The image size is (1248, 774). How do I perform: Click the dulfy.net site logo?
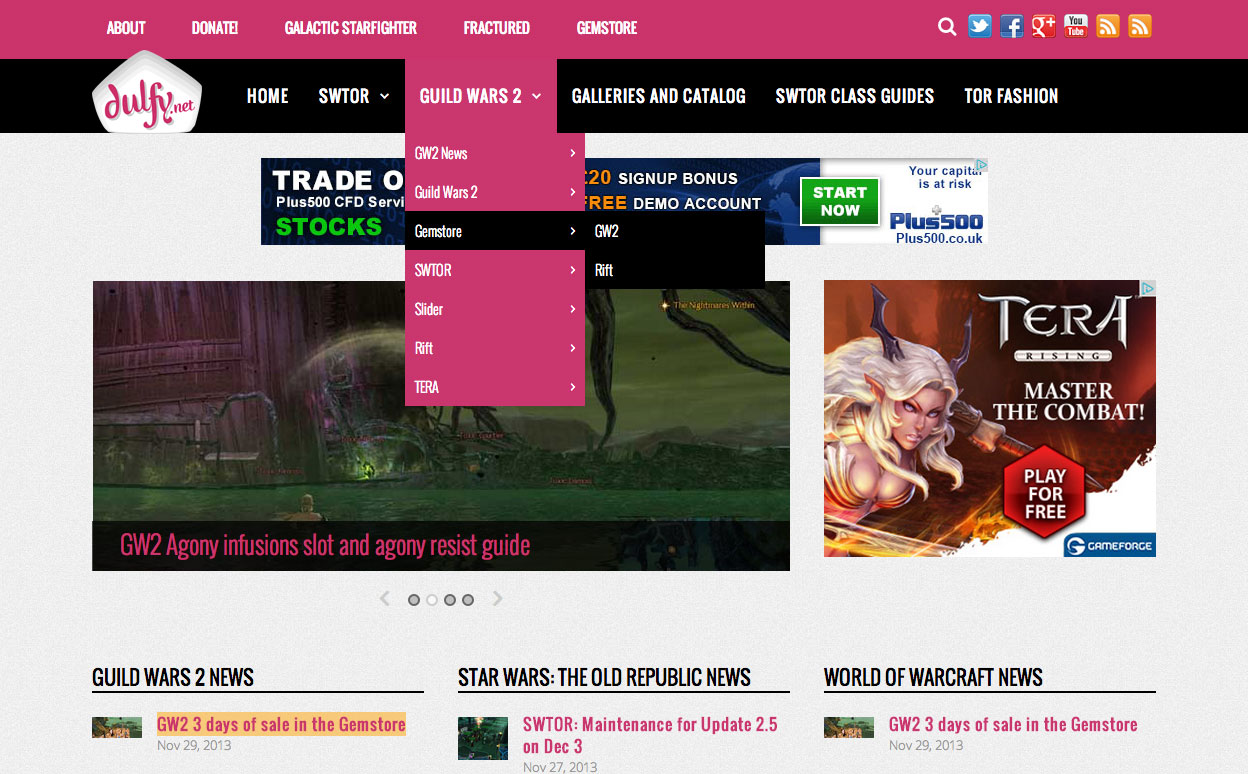(147, 92)
